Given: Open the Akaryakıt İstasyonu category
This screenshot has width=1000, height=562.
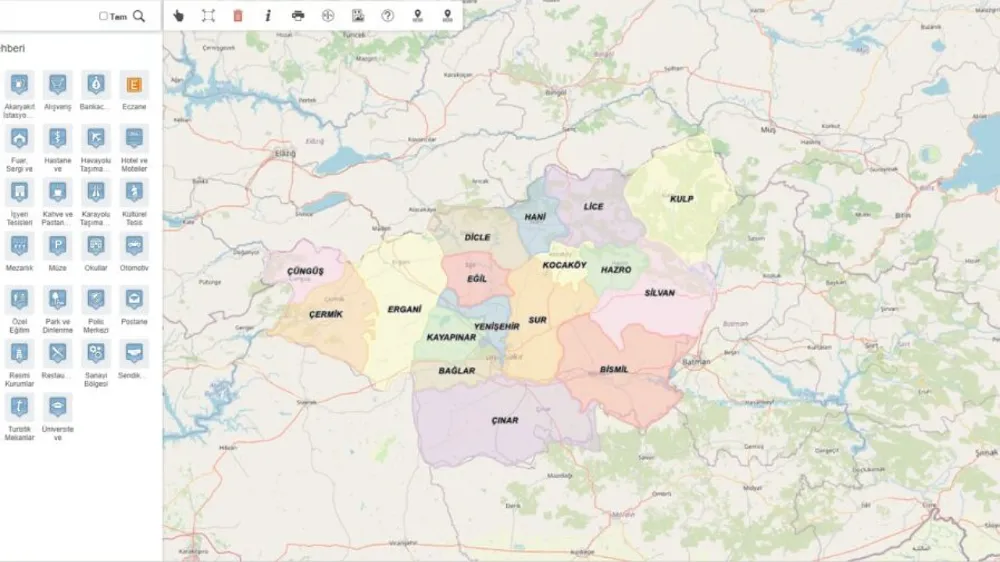Looking at the screenshot, I should pyautogui.click(x=19, y=85).
